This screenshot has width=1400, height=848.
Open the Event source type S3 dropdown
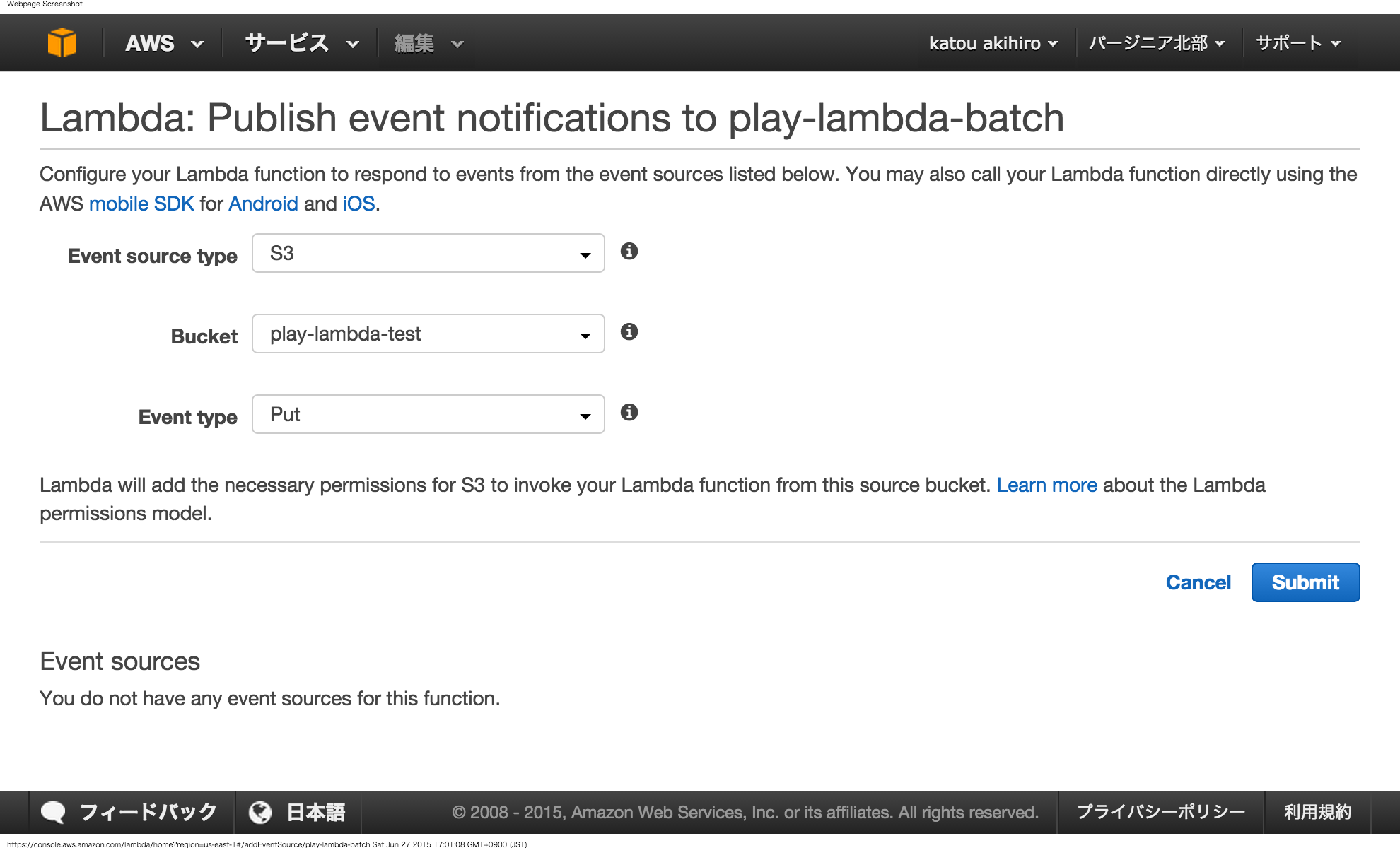pyautogui.click(x=428, y=253)
